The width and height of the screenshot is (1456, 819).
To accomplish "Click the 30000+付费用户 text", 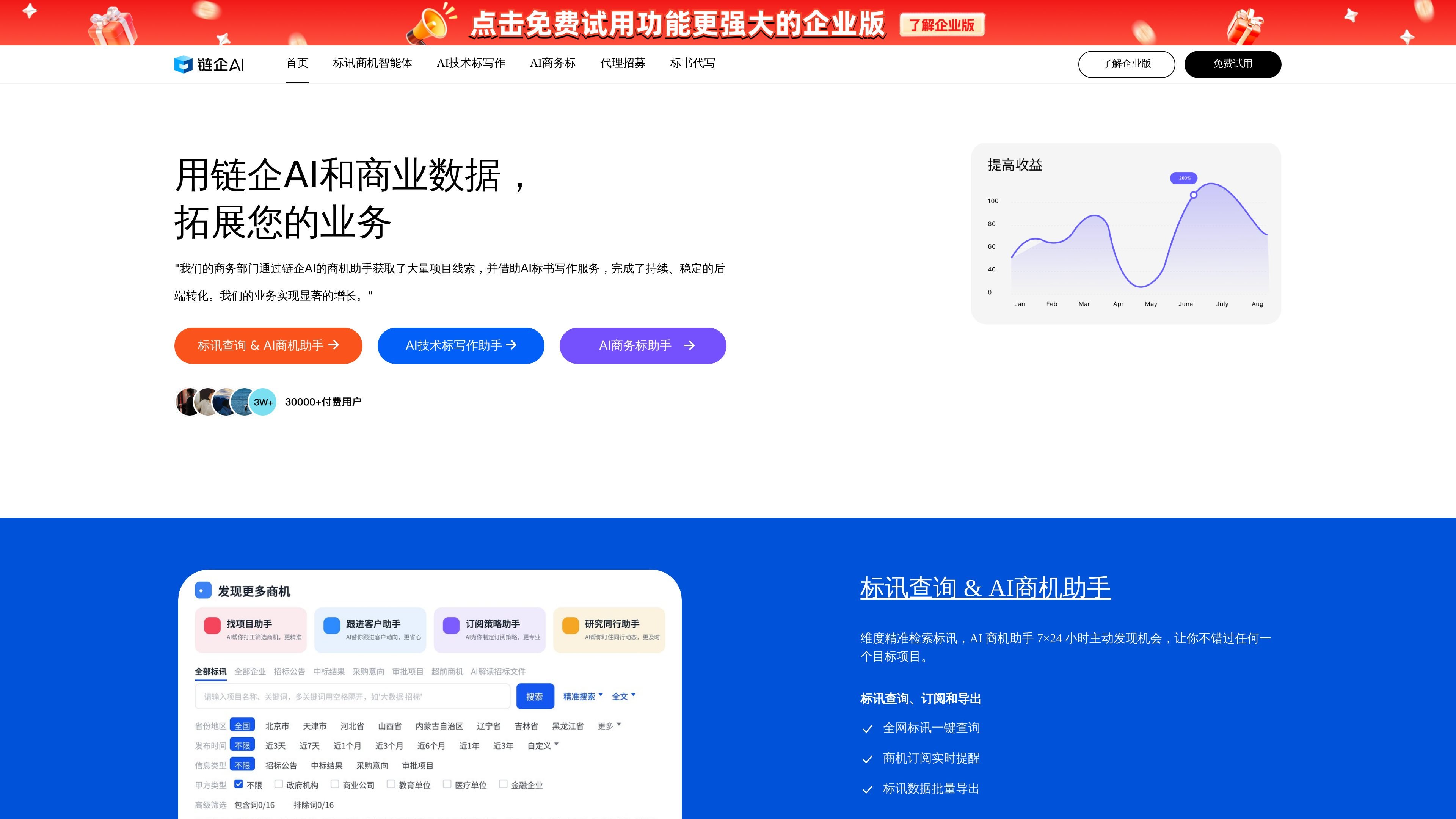I will pos(323,402).
